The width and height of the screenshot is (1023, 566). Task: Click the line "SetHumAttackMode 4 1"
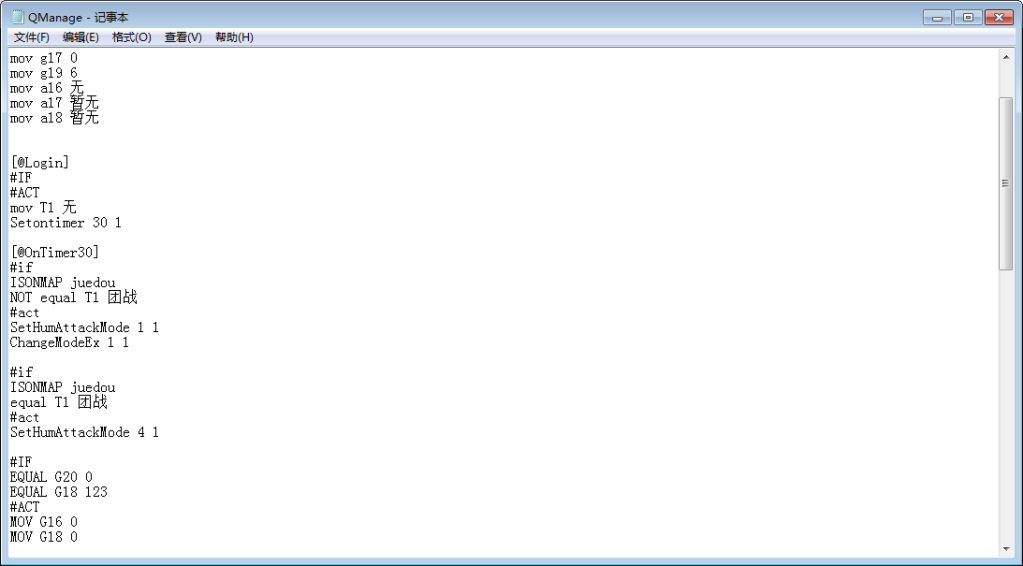click(x=84, y=433)
